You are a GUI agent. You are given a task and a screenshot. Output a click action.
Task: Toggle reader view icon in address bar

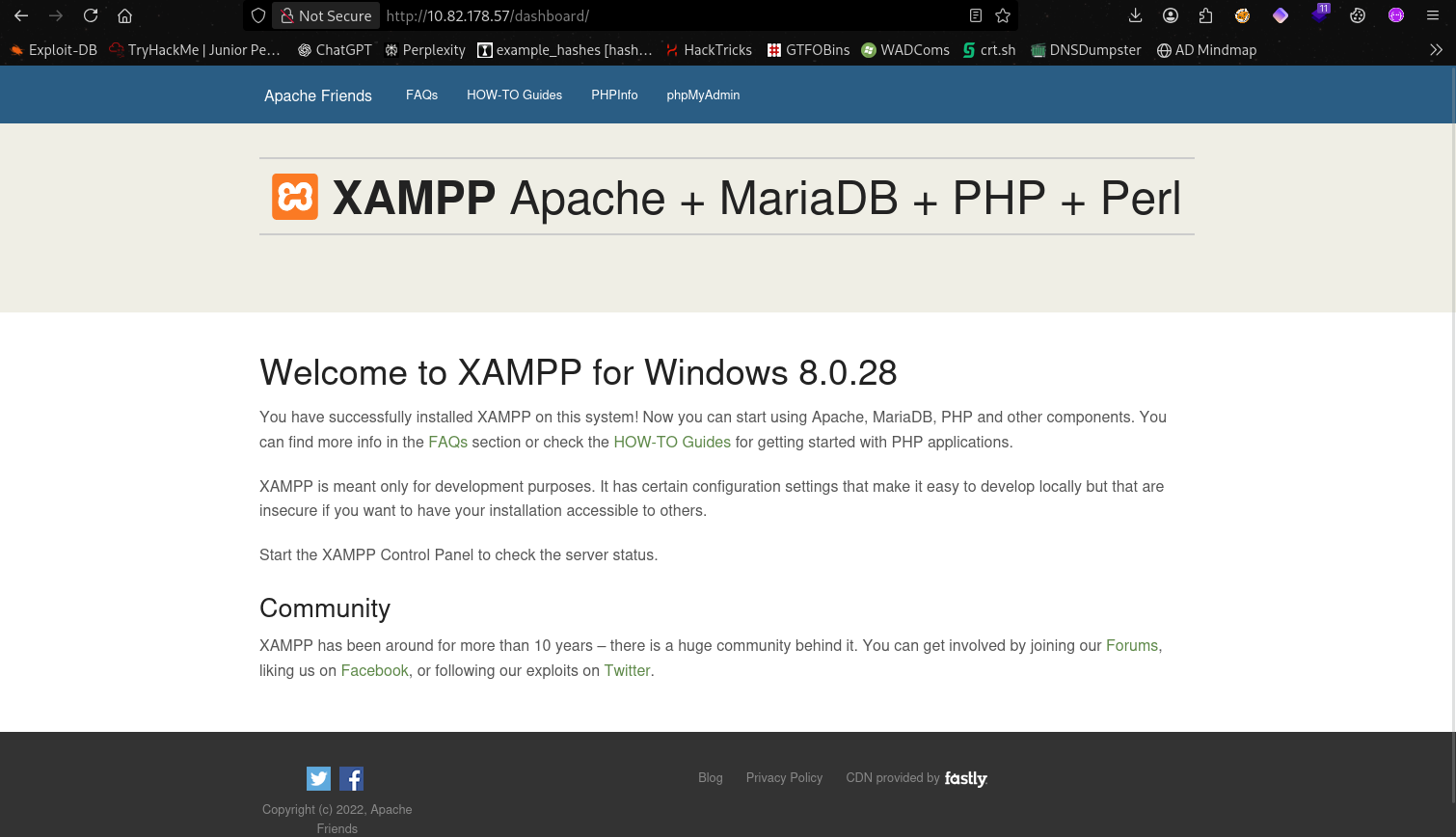(976, 15)
